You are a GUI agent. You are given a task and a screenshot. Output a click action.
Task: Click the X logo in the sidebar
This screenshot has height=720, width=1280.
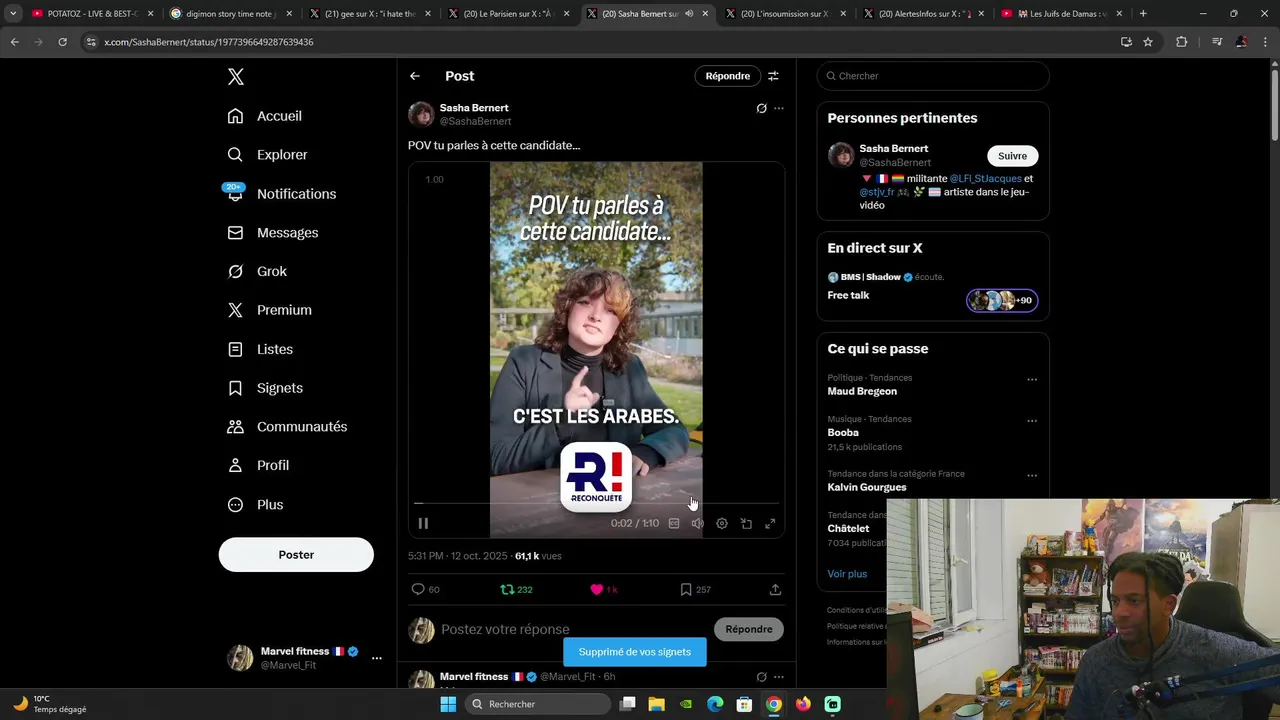point(236,77)
